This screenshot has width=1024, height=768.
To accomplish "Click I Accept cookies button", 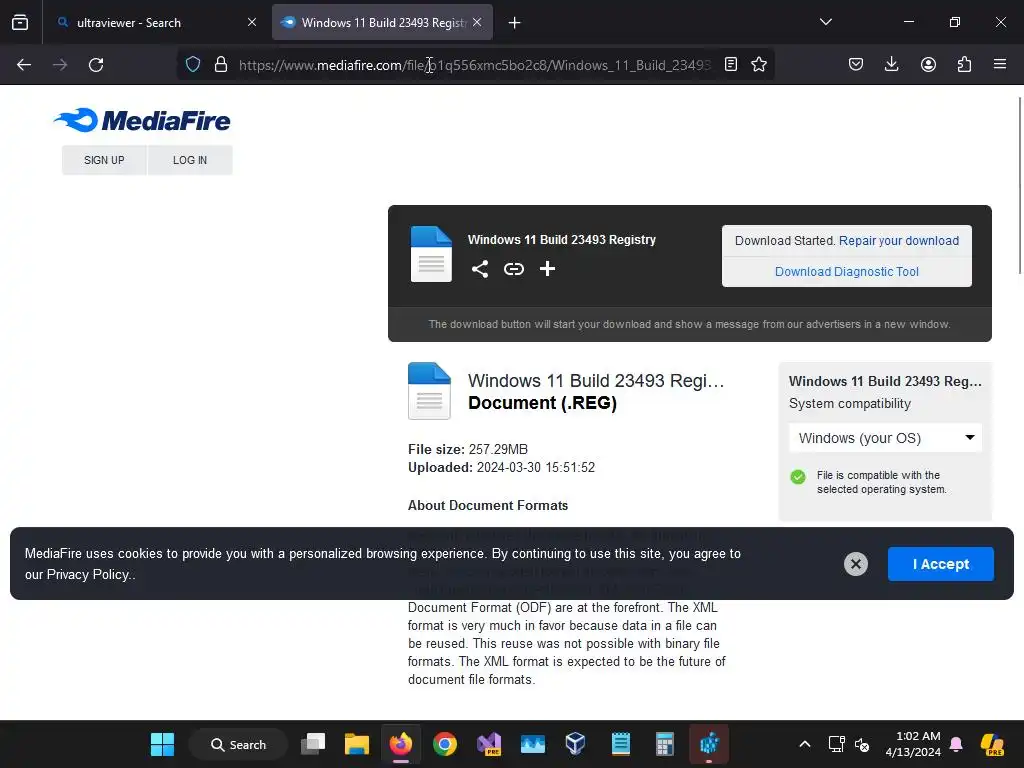I will (x=940, y=564).
